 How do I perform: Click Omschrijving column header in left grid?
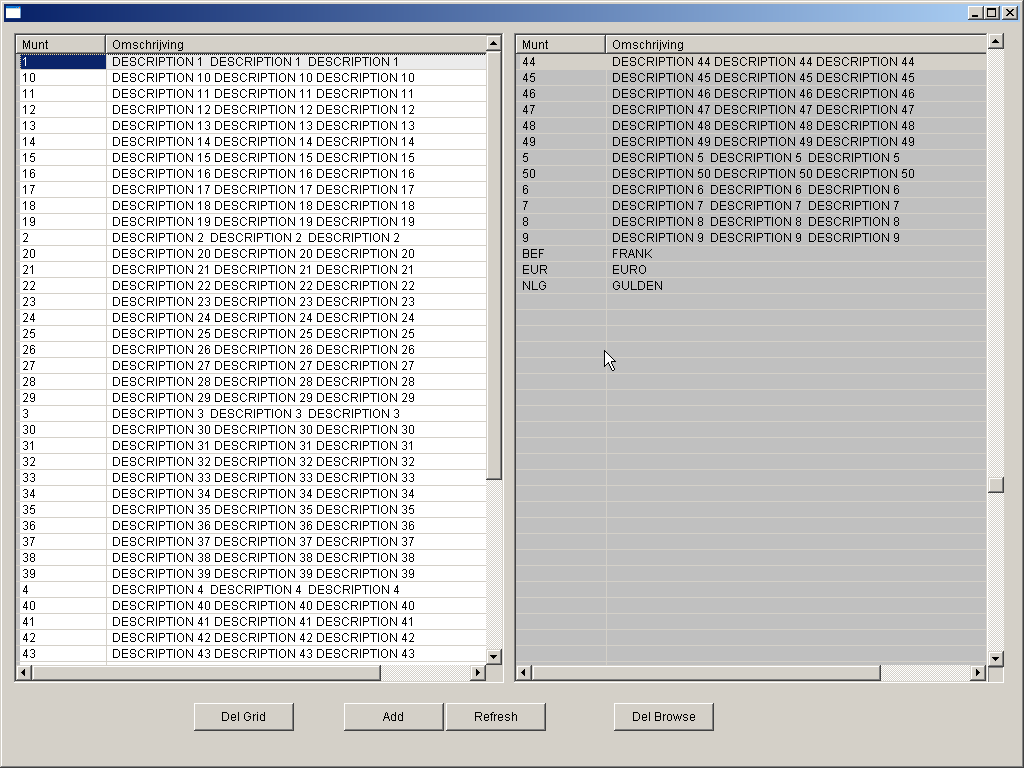coord(296,44)
